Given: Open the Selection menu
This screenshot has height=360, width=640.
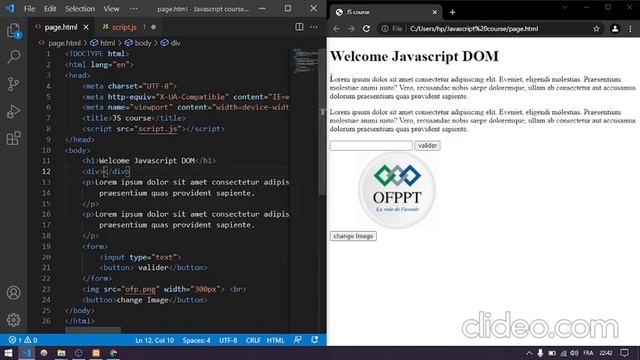Looking at the screenshot, I should 80,9.
